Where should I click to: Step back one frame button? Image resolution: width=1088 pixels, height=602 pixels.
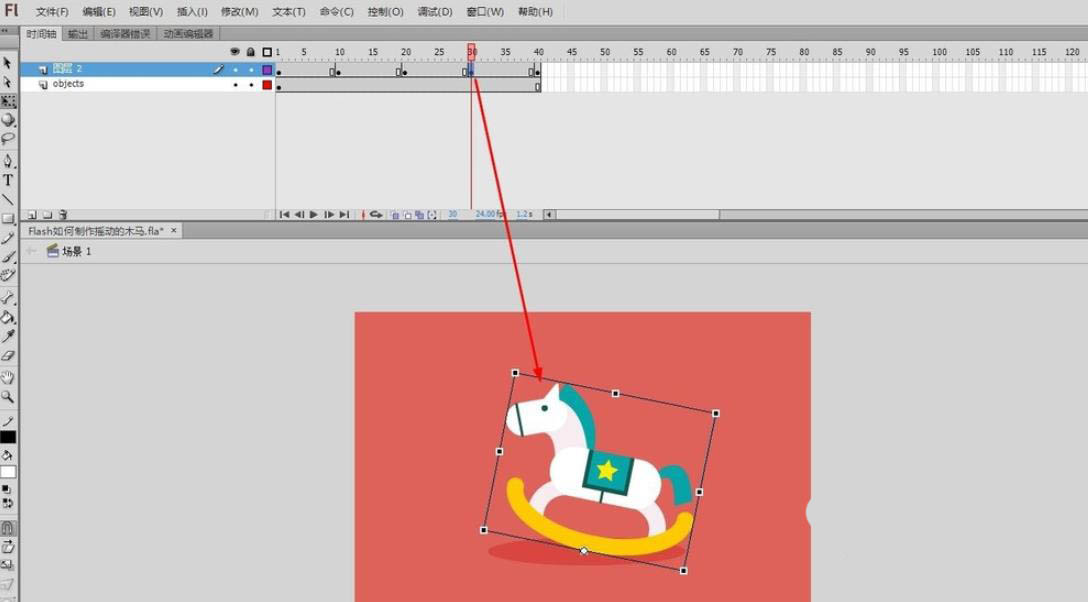[x=299, y=215]
